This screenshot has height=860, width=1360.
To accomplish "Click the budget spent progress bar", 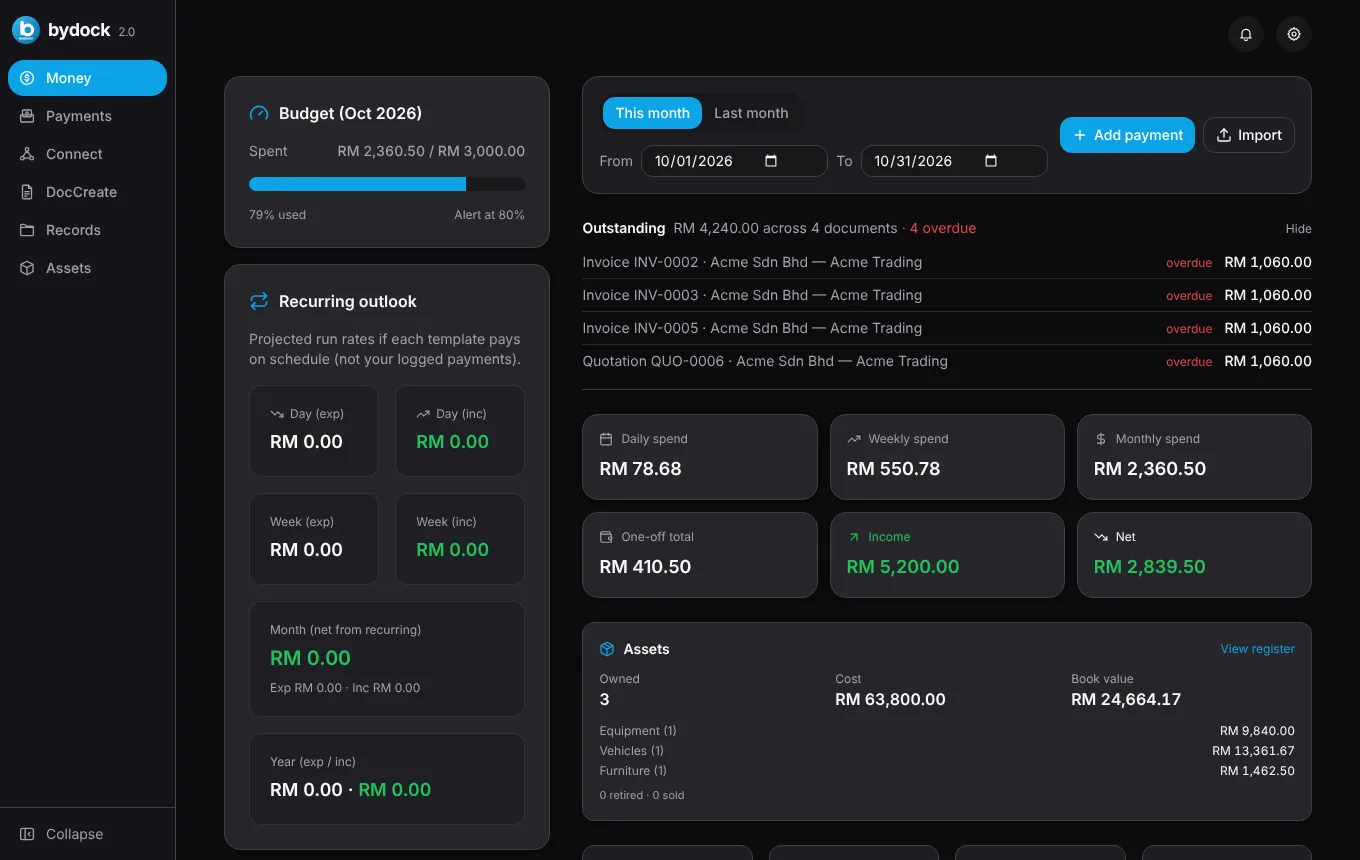I will pyautogui.click(x=387, y=184).
